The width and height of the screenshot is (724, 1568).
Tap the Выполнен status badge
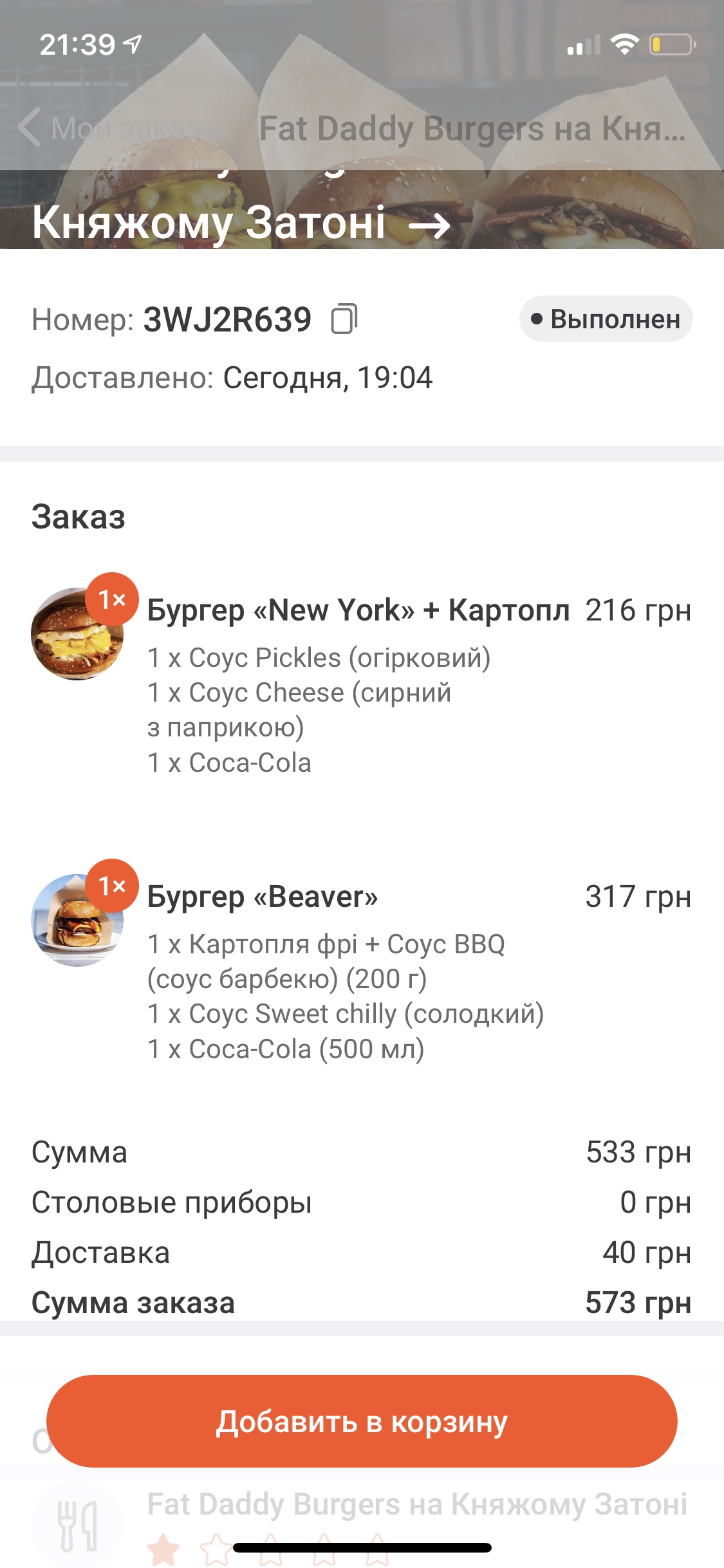pyautogui.click(x=606, y=319)
